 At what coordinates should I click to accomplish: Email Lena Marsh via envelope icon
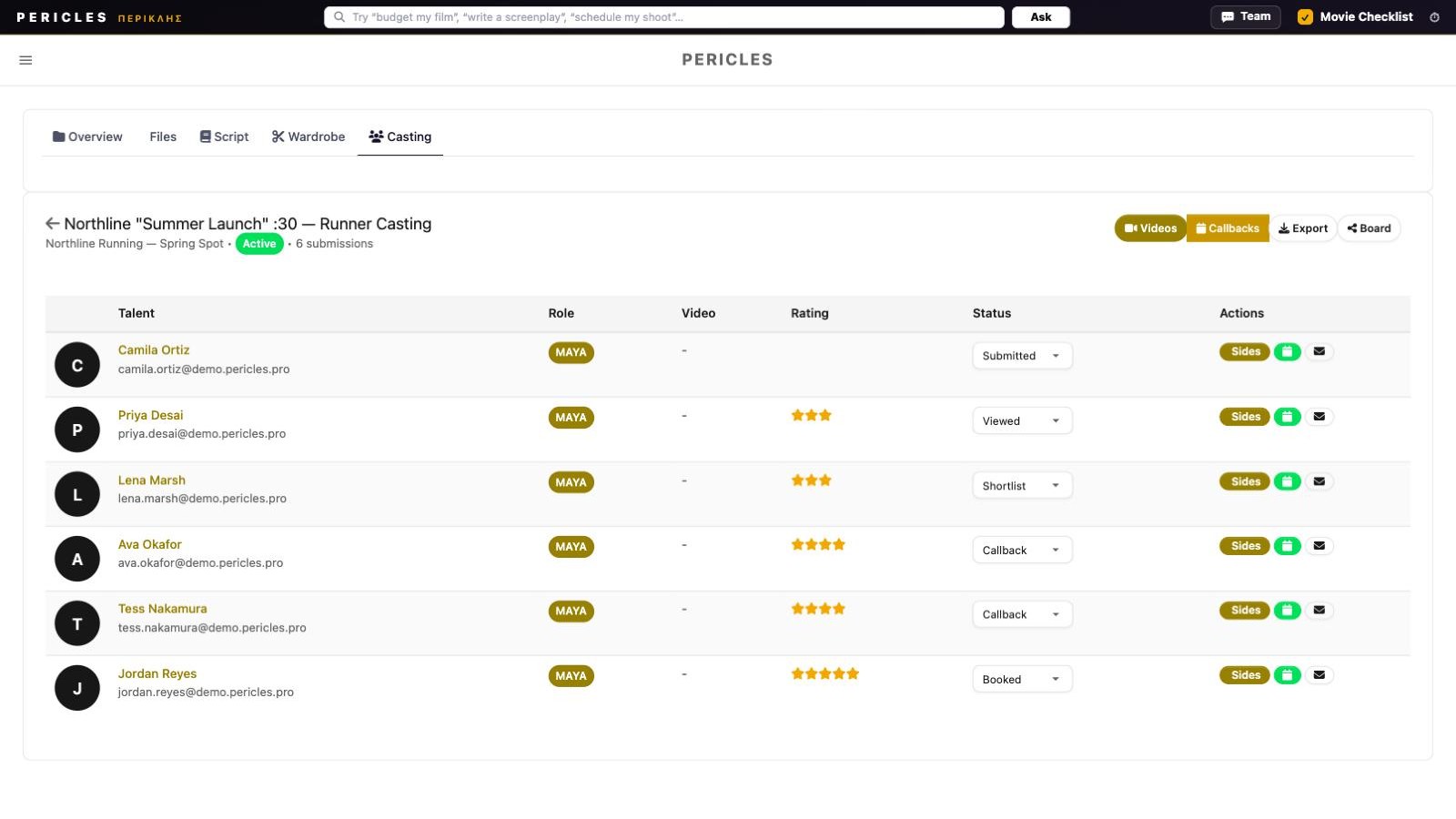tap(1319, 481)
